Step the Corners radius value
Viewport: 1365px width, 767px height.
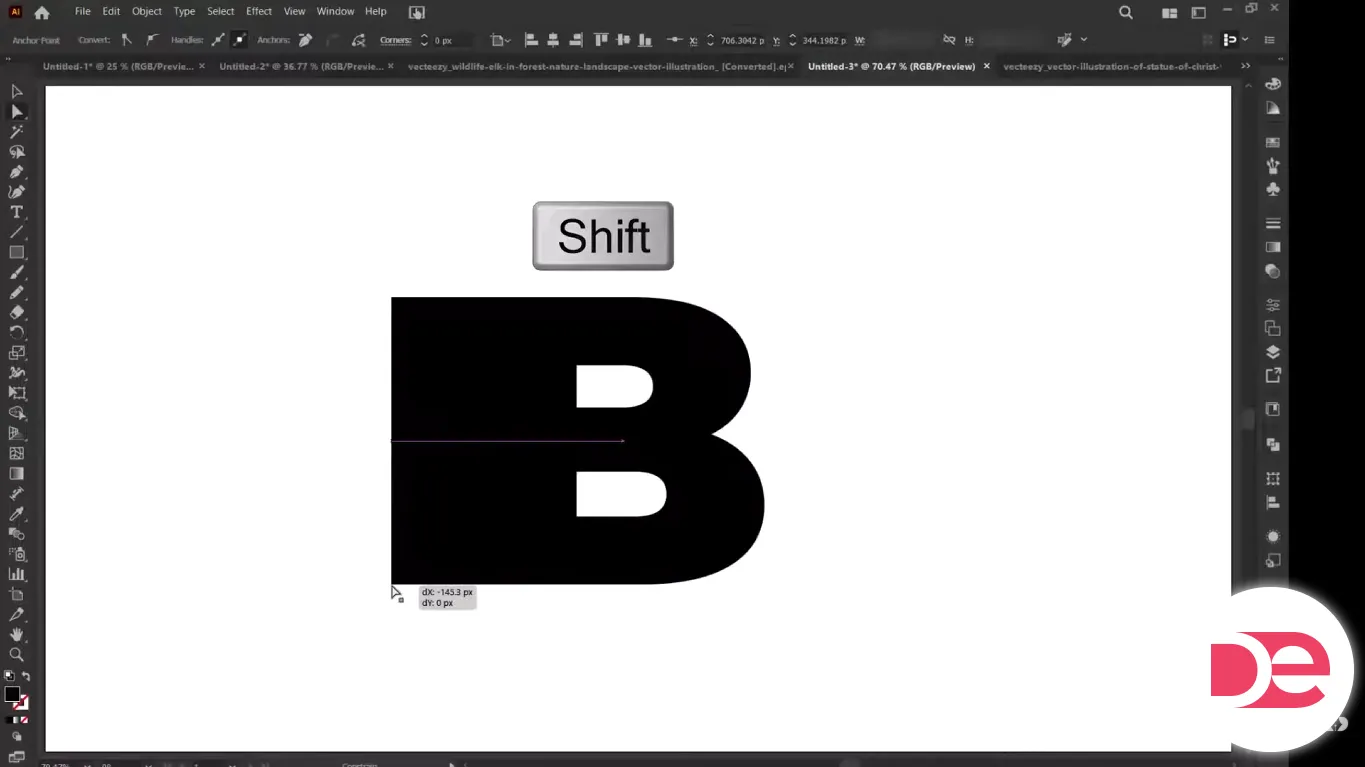point(423,40)
